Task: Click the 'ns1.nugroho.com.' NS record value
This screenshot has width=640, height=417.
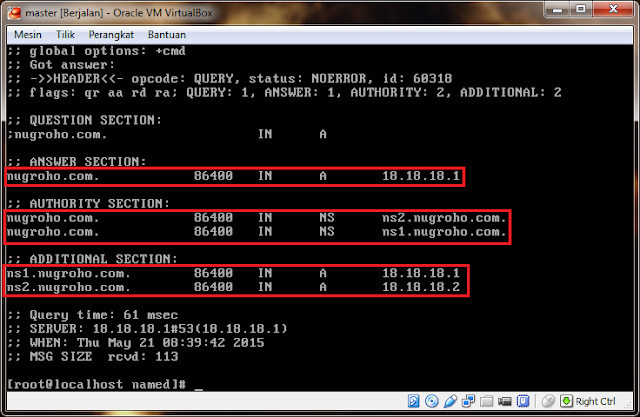Action: [x=444, y=232]
